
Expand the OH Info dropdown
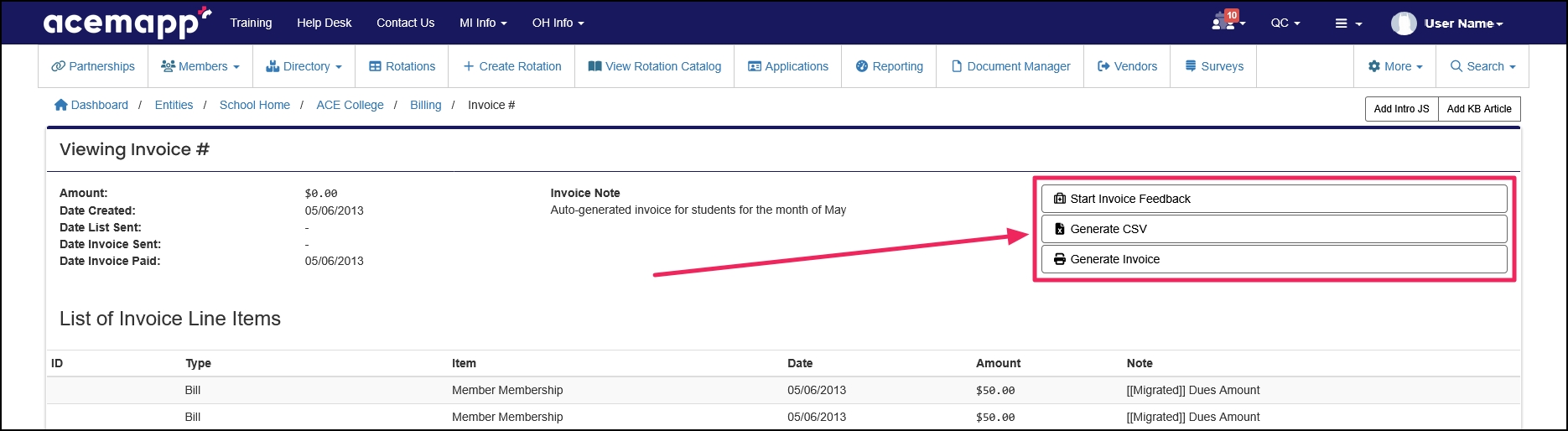point(558,23)
